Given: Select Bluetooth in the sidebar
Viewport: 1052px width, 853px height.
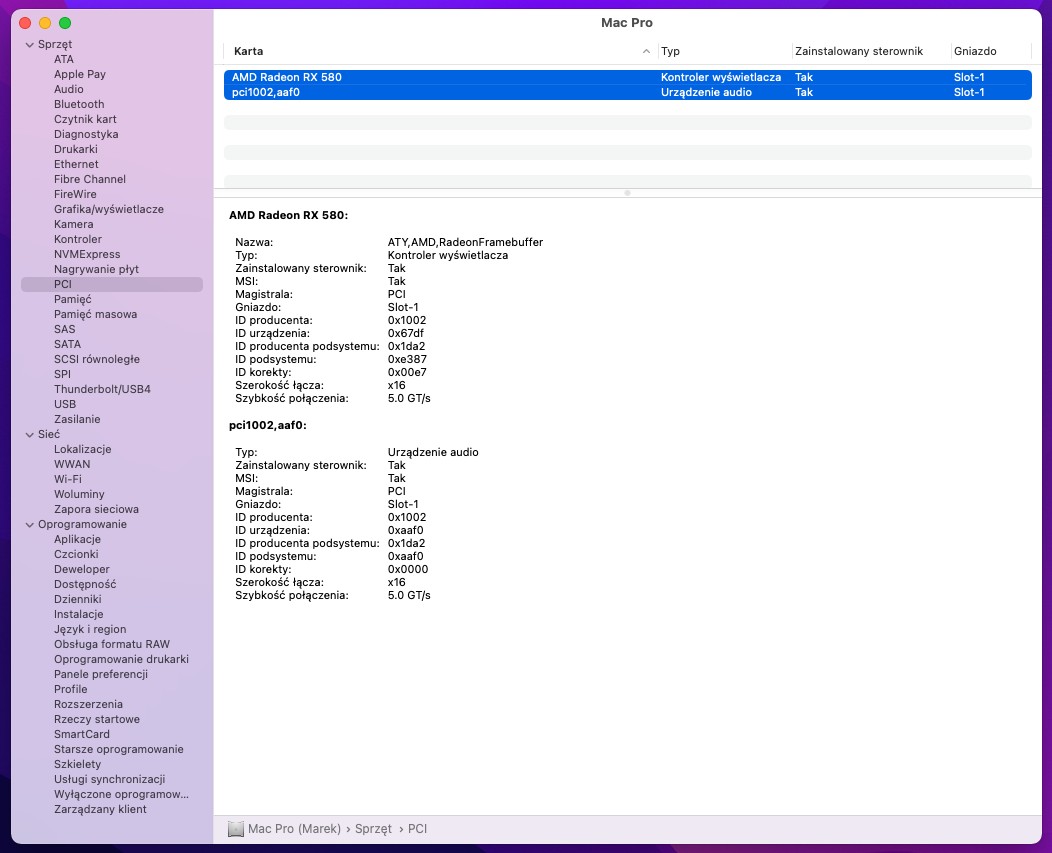Looking at the screenshot, I should pyautogui.click(x=79, y=104).
